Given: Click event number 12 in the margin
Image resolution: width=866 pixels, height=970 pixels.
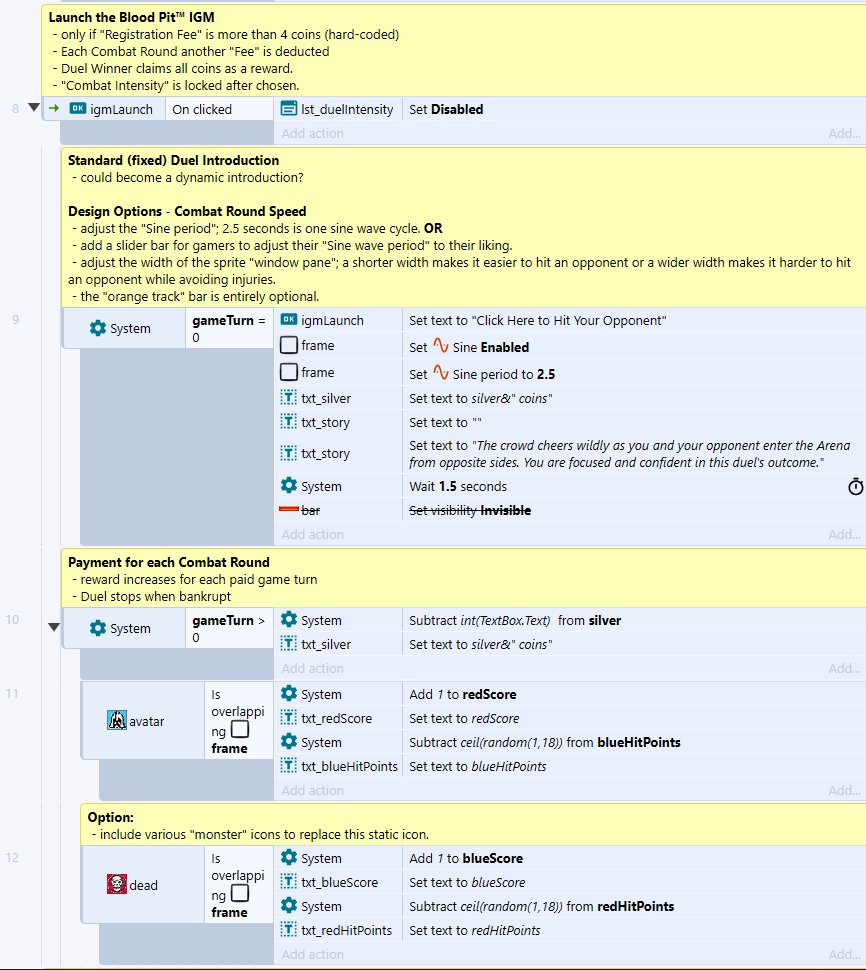Looking at the screenshot, I should (12, 857).
